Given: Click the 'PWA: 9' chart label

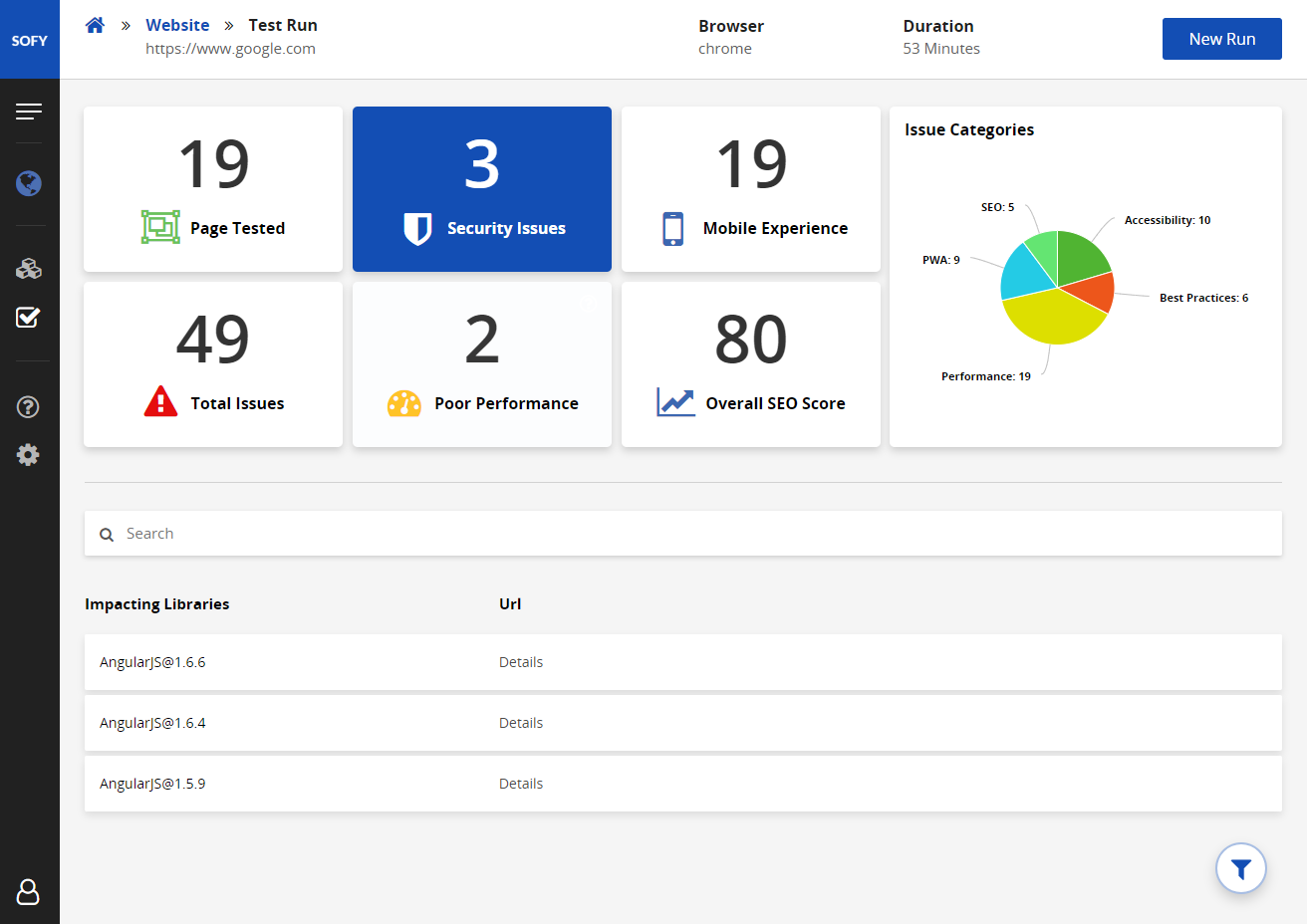Looking at the screenshot, I should 941,260.
